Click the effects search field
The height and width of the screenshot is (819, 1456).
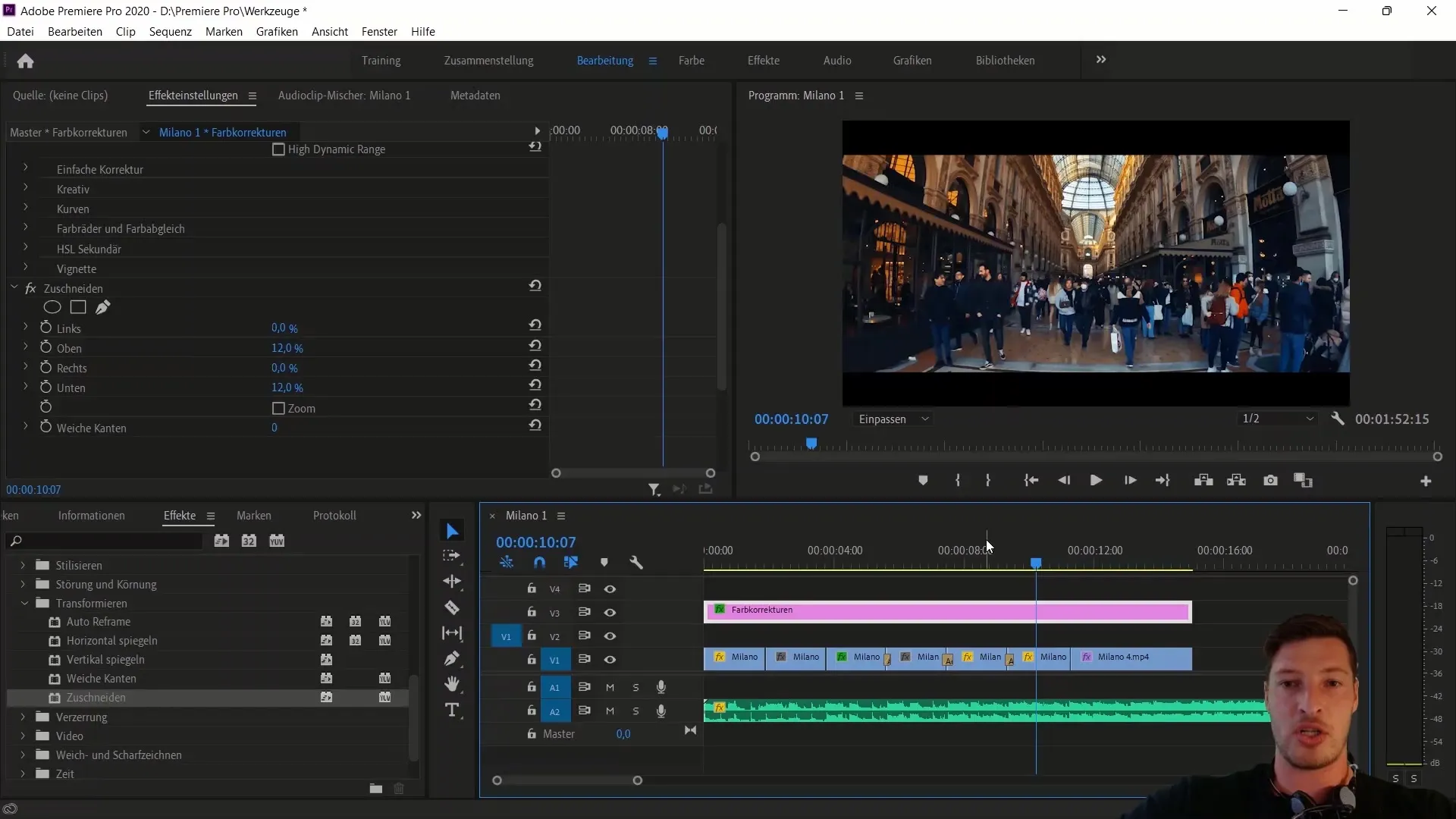[106, 541]
